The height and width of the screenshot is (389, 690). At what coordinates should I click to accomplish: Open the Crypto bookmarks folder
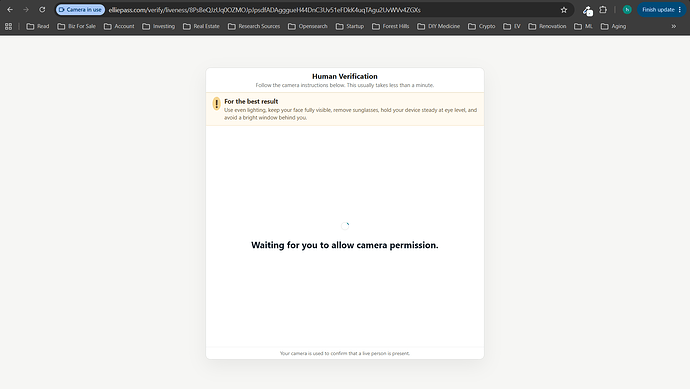tap(481, 26)
